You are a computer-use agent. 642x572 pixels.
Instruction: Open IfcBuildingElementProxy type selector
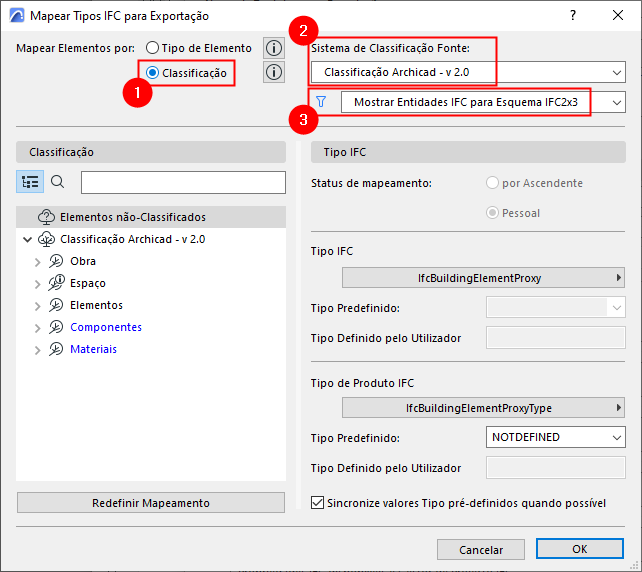[483, 278]
